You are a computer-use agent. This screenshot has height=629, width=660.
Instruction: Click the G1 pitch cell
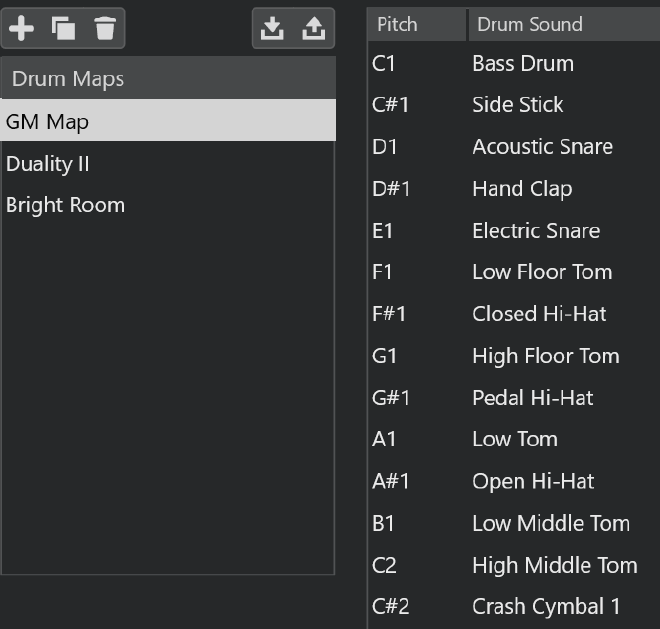(384, 356)
